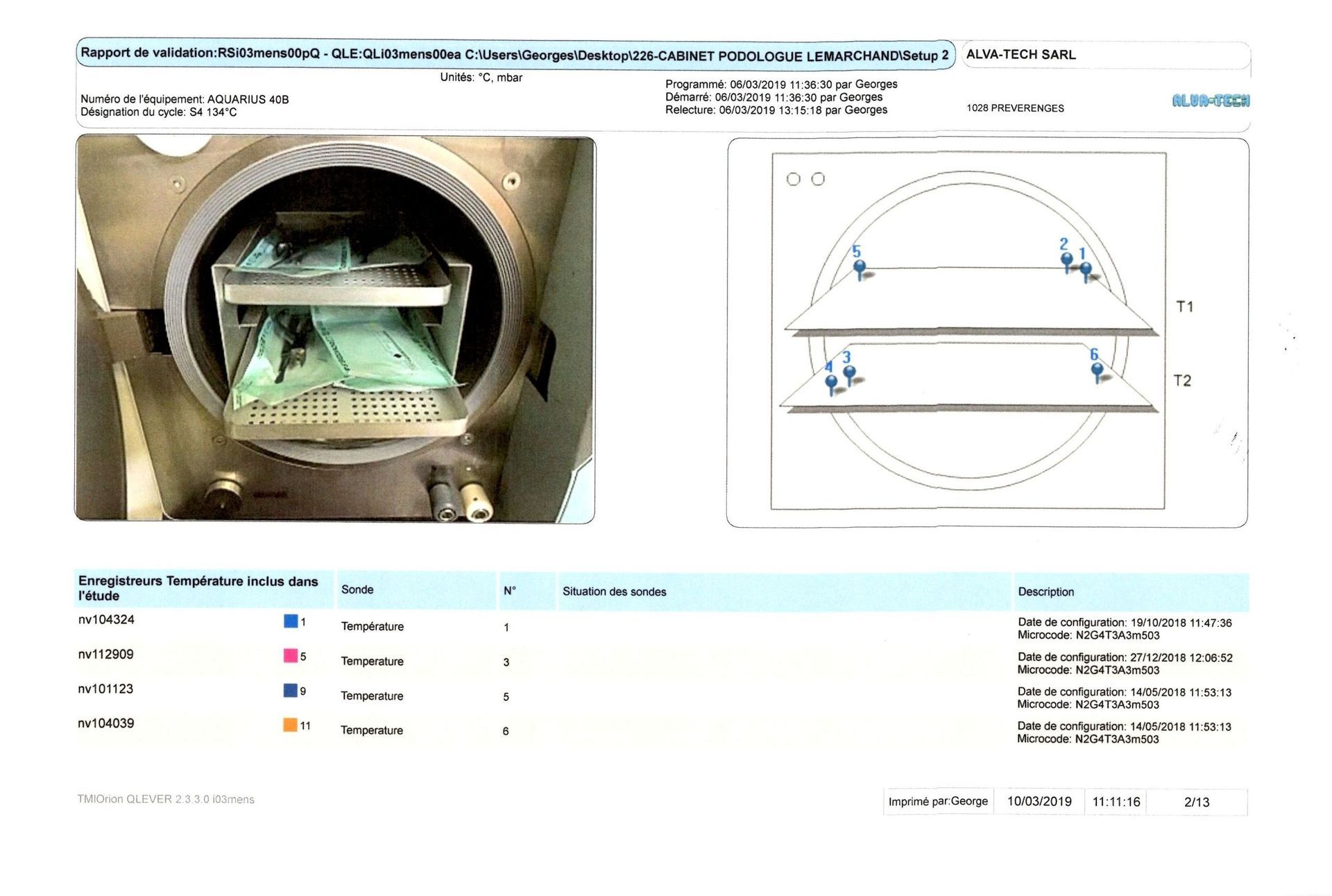The width and height of the screenshot is (1332, 896).
Task: Click left small circle in diagram
Action: 793,180
